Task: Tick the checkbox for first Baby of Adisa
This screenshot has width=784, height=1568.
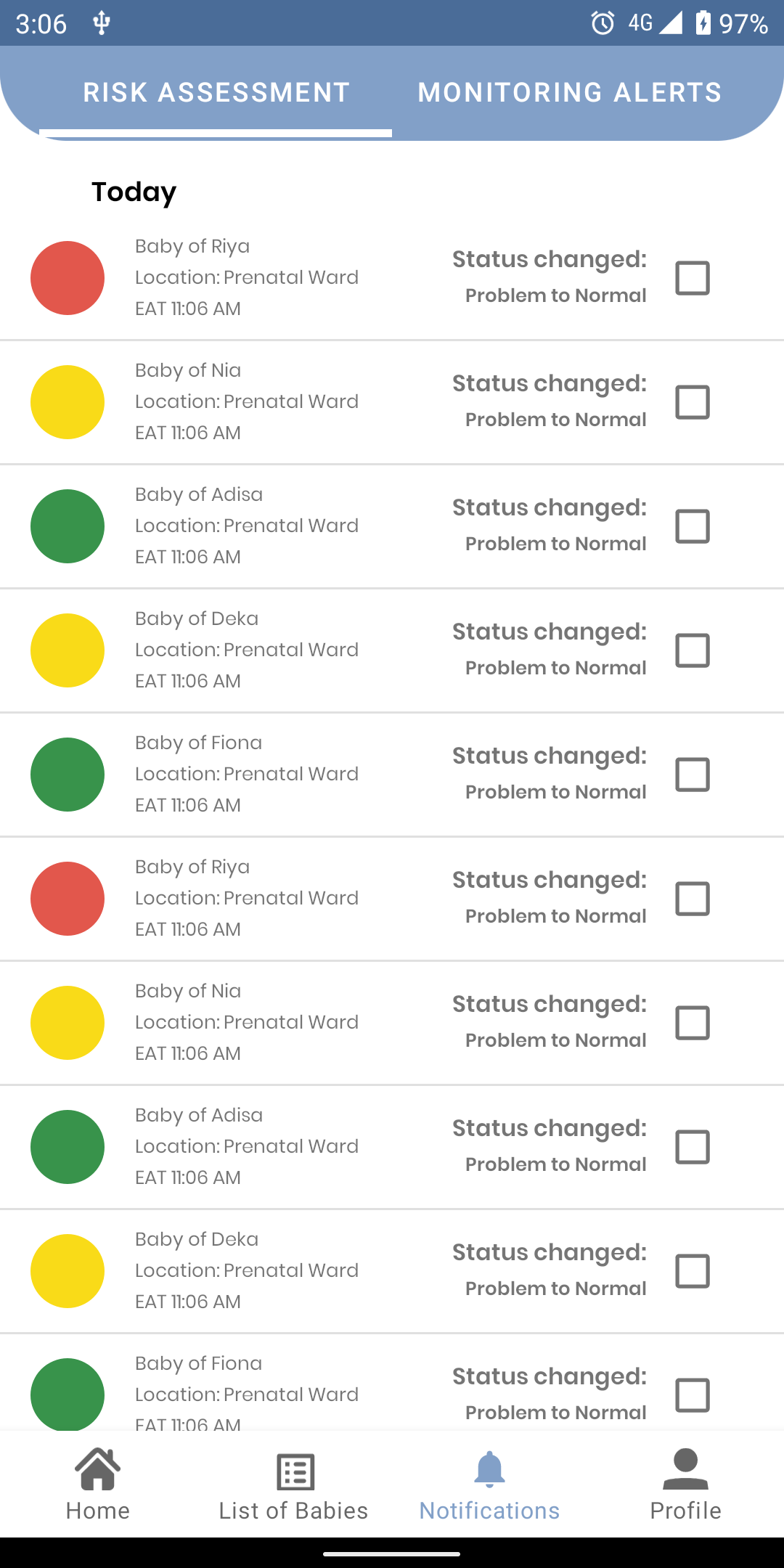Action: (x=693, y=526)
